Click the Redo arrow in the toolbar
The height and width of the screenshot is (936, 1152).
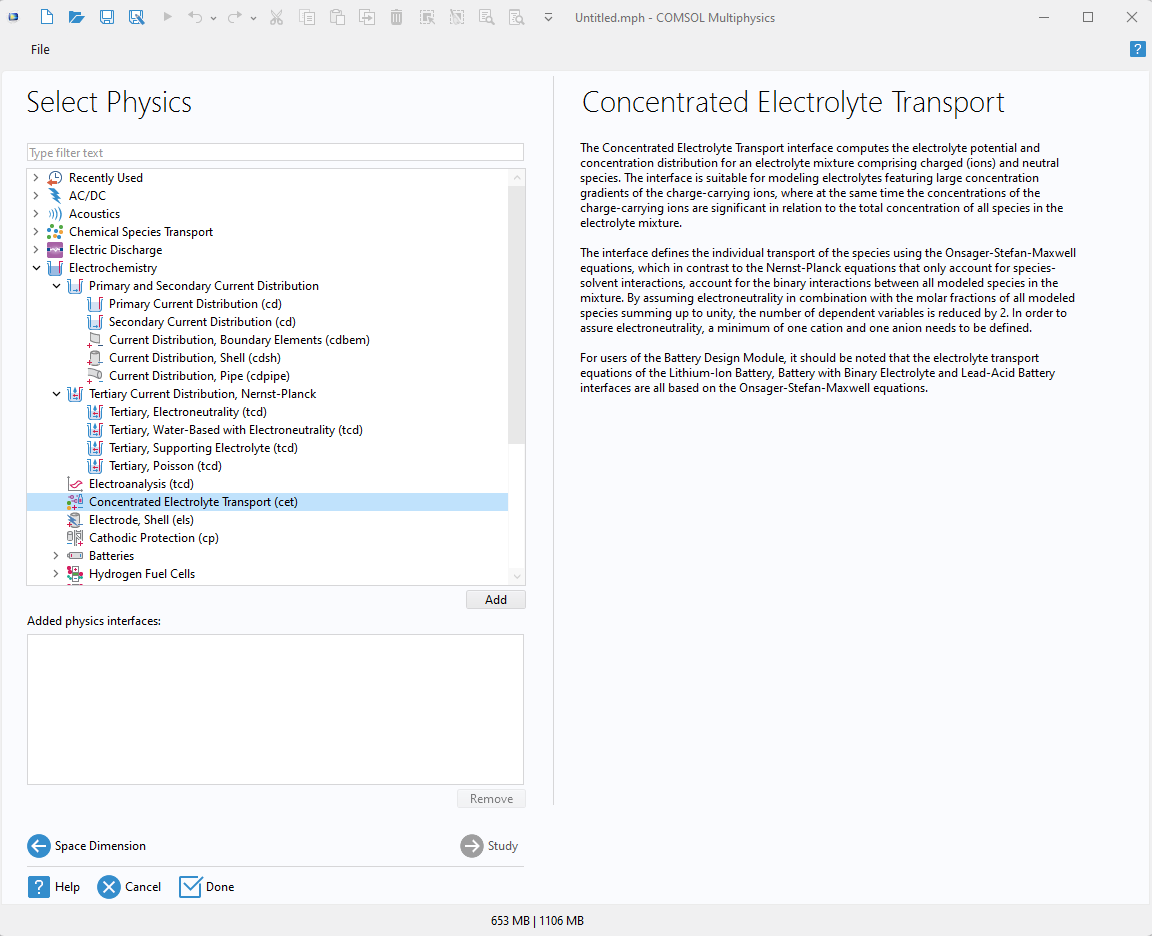point(234,17)
